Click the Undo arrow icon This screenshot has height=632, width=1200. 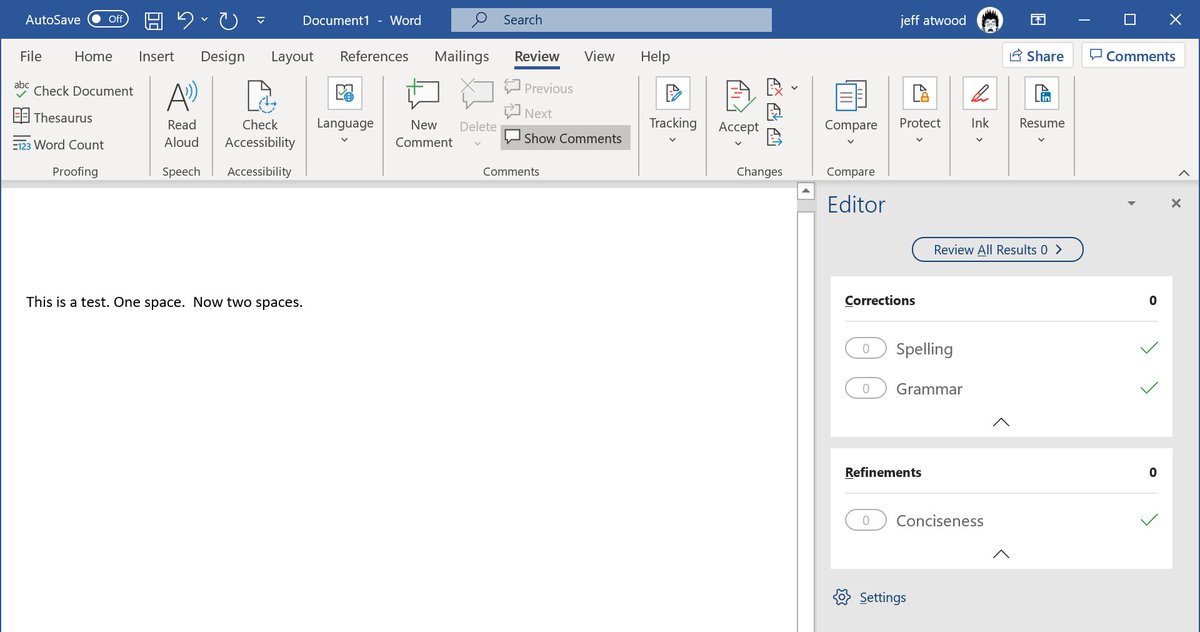184,20
